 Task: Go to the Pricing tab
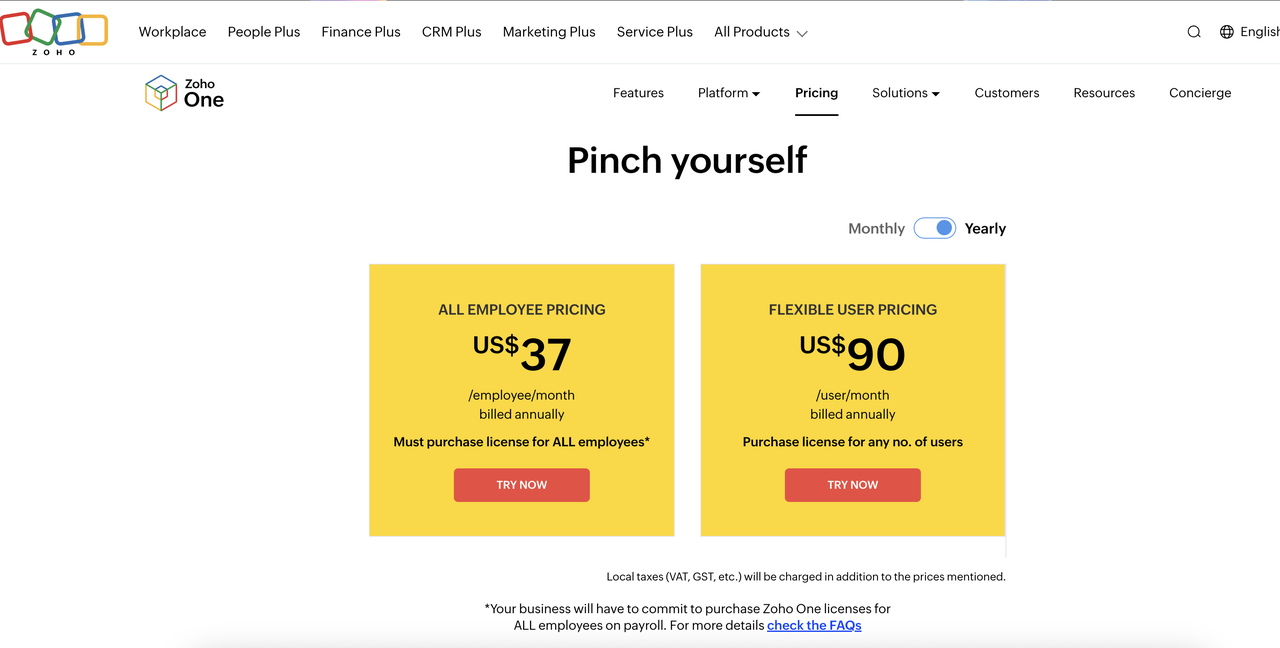(x=816, y=93)
